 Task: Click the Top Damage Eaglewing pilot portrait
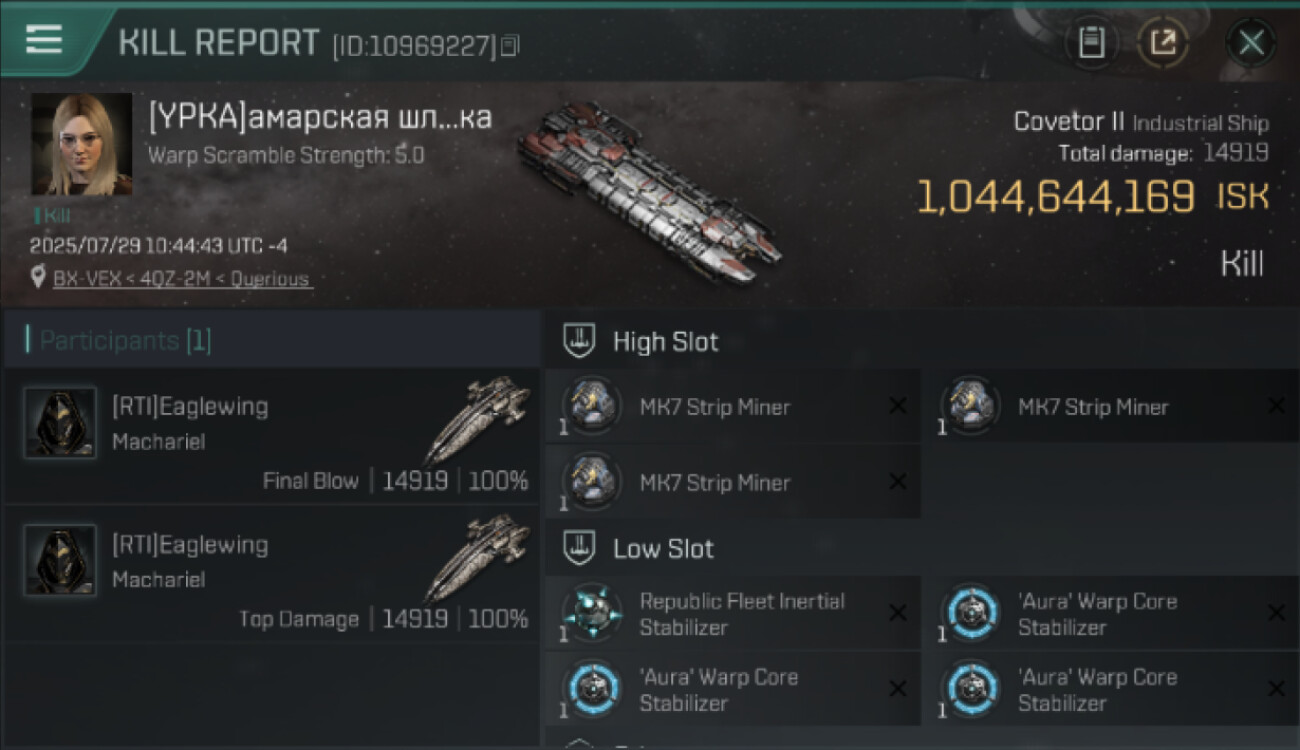coord(60,561)
